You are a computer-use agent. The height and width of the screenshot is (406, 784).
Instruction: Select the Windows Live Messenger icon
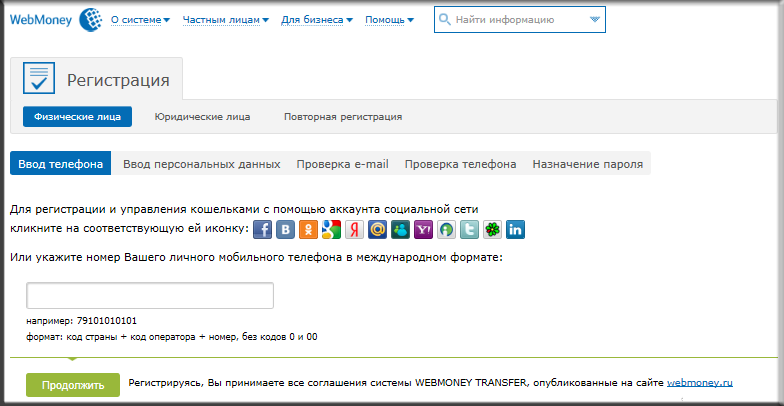(400, 230)
